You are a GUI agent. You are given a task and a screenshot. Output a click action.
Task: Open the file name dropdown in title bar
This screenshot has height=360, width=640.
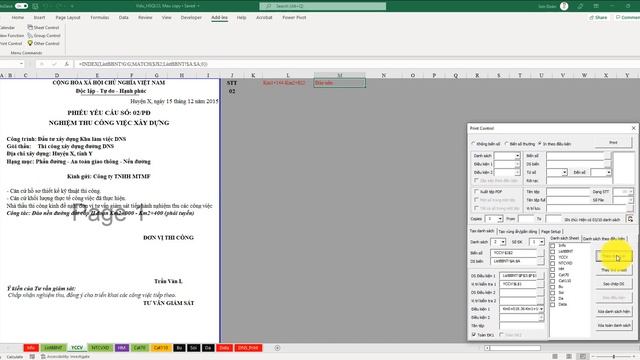coord(198,6)
